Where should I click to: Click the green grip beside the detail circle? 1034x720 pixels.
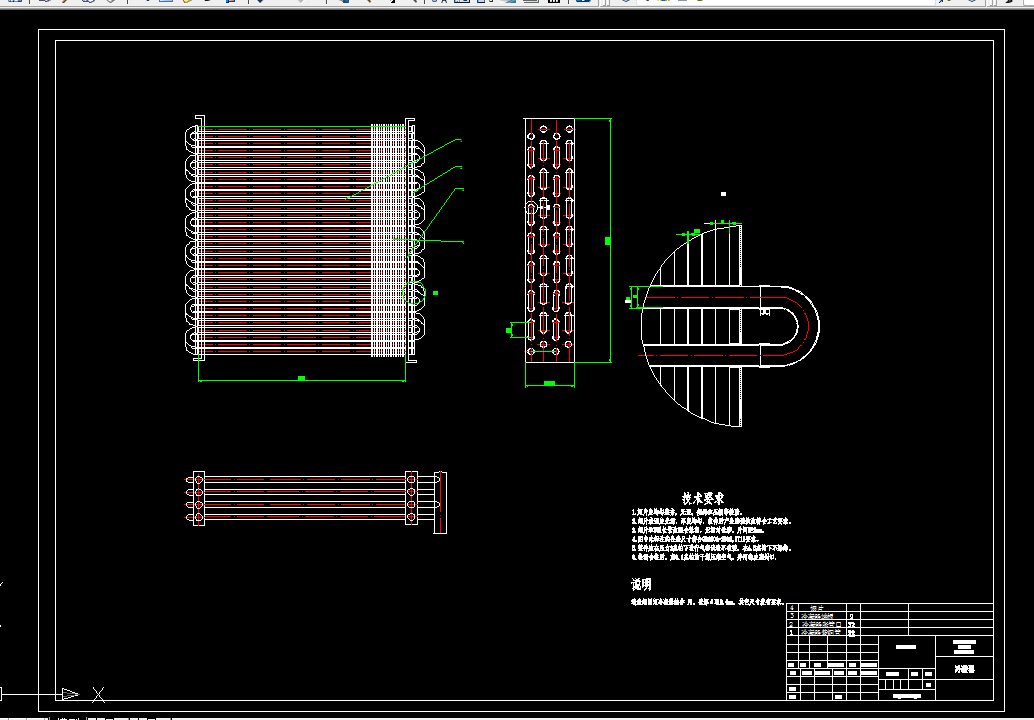pos(435,293)
